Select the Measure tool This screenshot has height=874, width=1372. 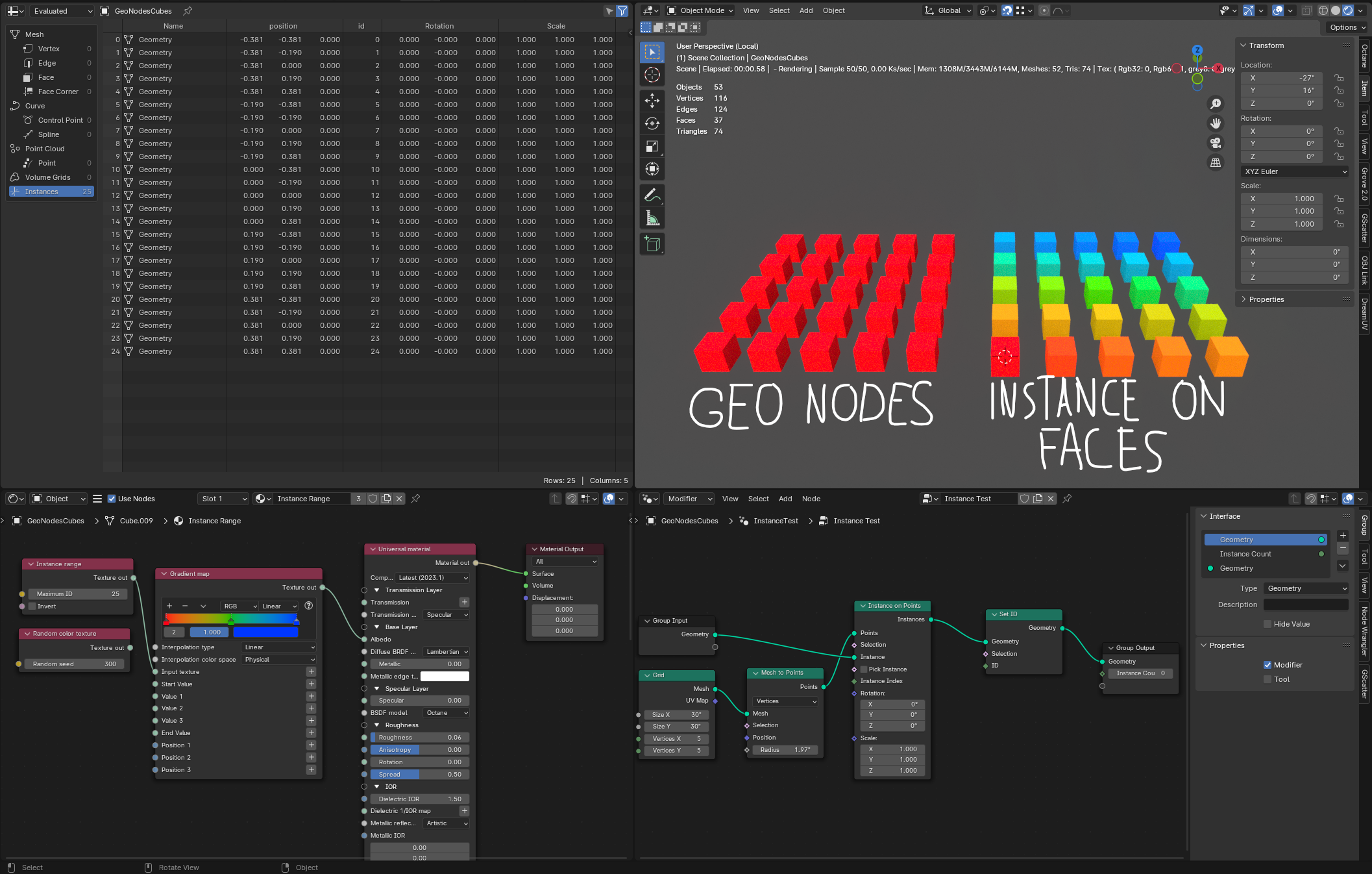tap(652, 219)
